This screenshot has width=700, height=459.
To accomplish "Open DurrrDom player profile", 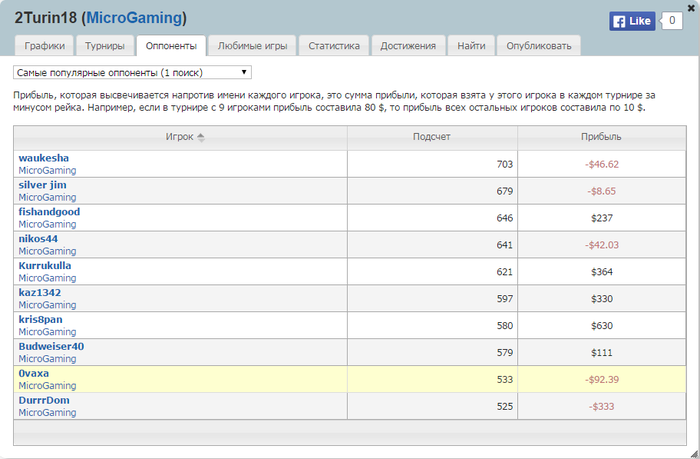I will click(x=44, y=400).
